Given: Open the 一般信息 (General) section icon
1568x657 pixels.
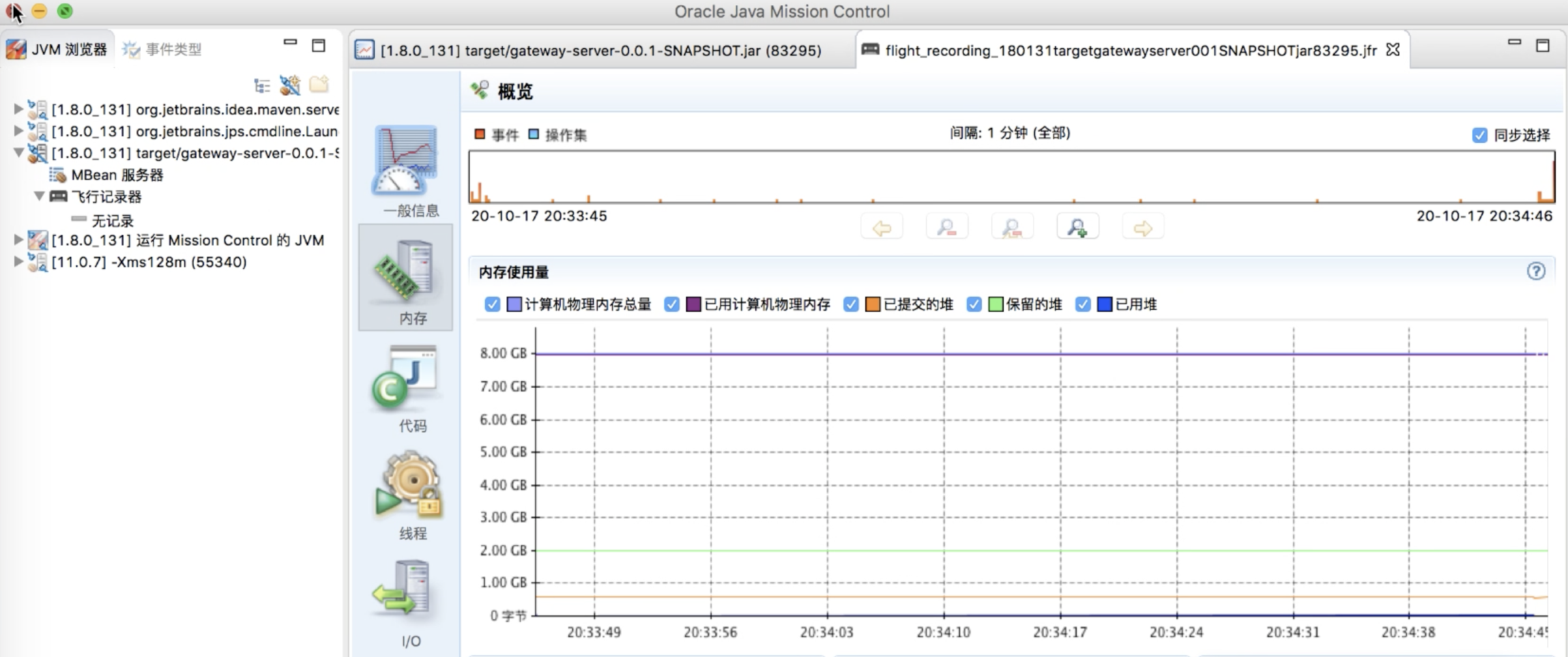Looking at the screenshot, I should (x=405, y=160).
